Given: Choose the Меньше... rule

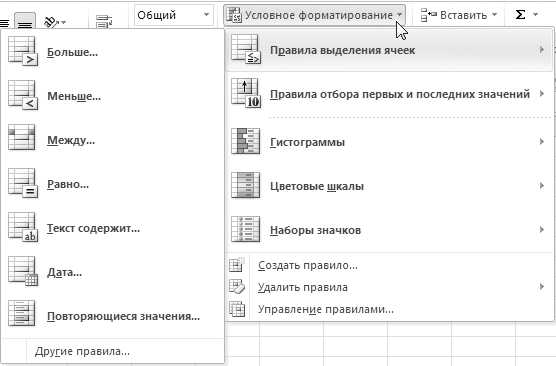Looking at the screenshot, I should tap(113, 96).
